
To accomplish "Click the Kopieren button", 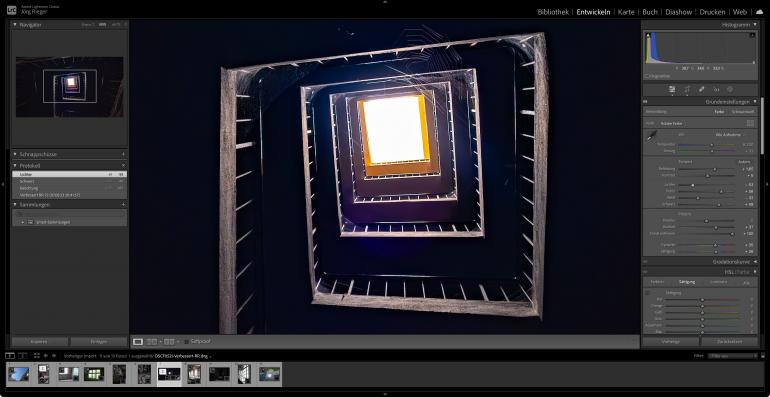I will point(39,341).
